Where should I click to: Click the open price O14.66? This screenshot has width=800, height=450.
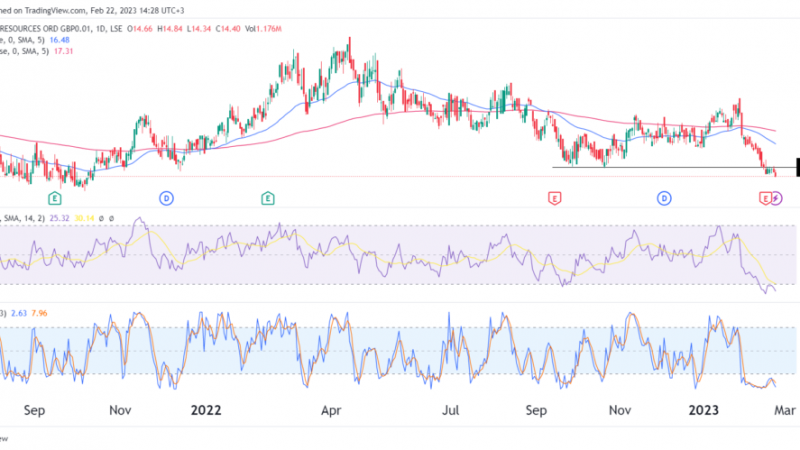tap(140, 29)
